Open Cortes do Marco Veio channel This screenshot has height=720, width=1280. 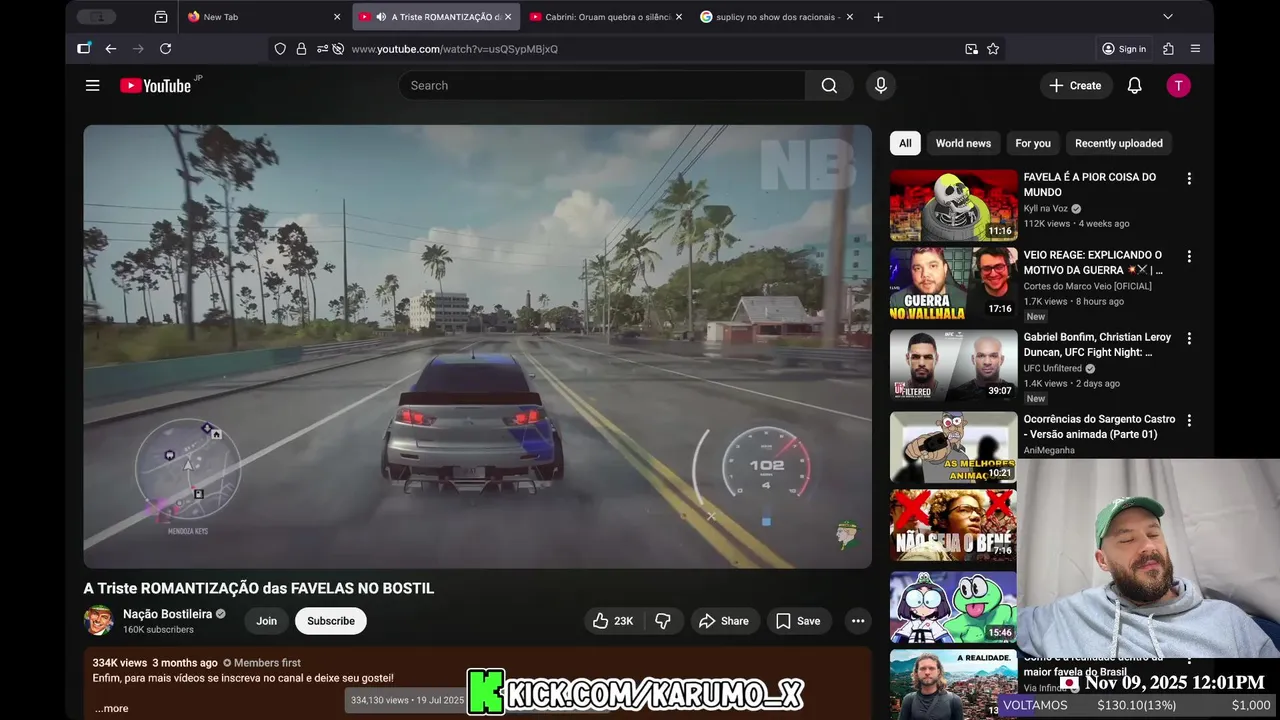click(x=1087, y=286)
